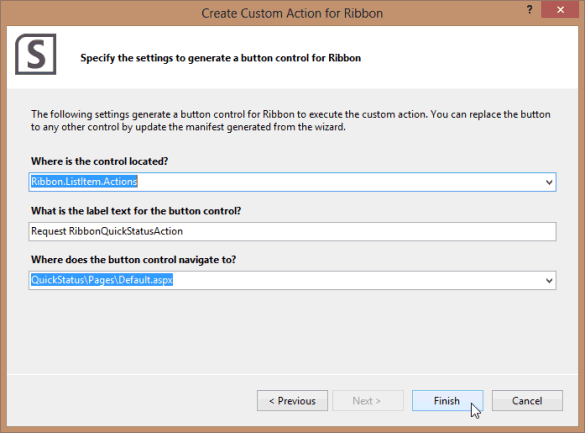Go back with the Previous button
Viewport: 585px width, 433px height.
[292, 401]
